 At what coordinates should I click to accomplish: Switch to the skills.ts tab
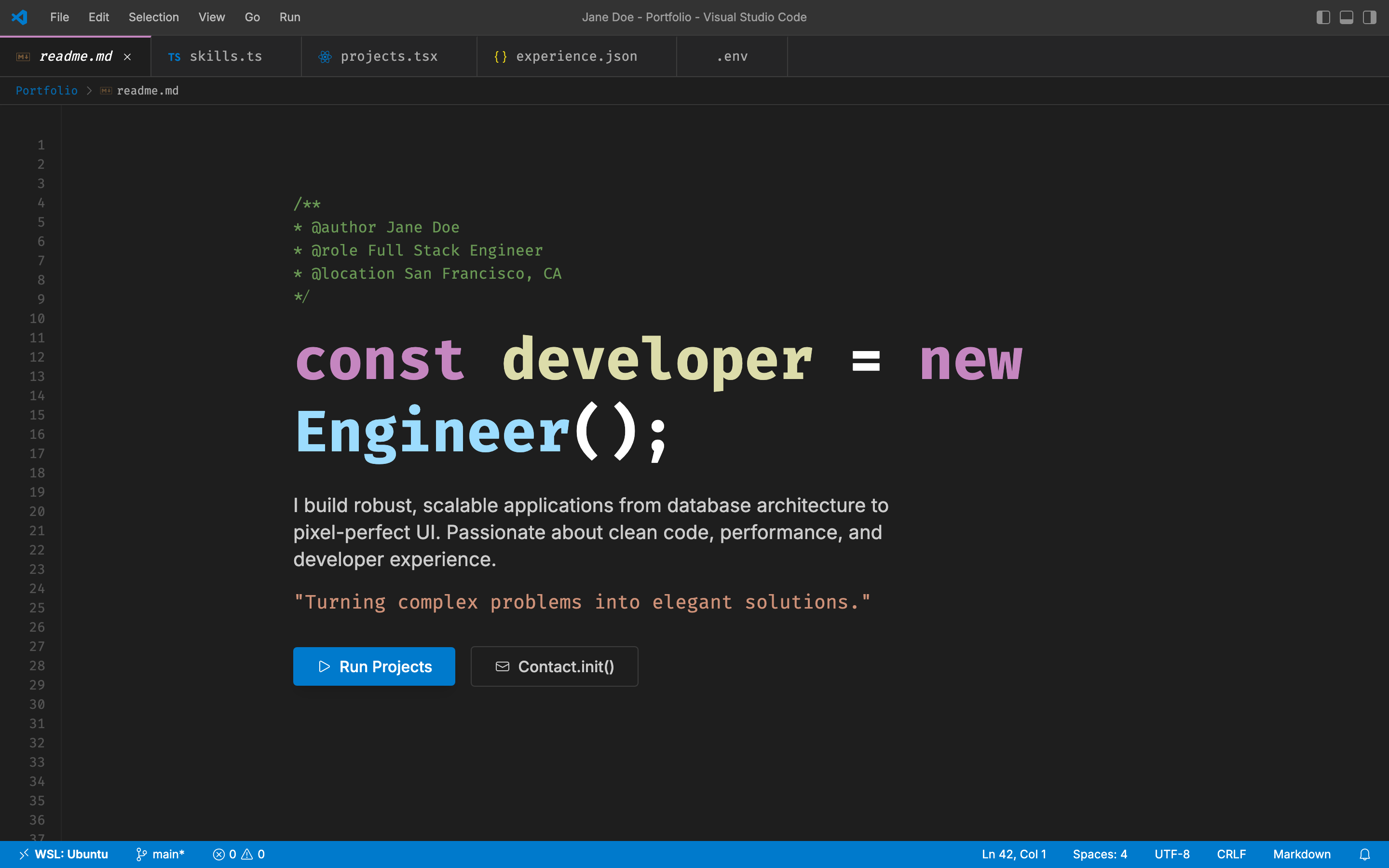[226, 56]
